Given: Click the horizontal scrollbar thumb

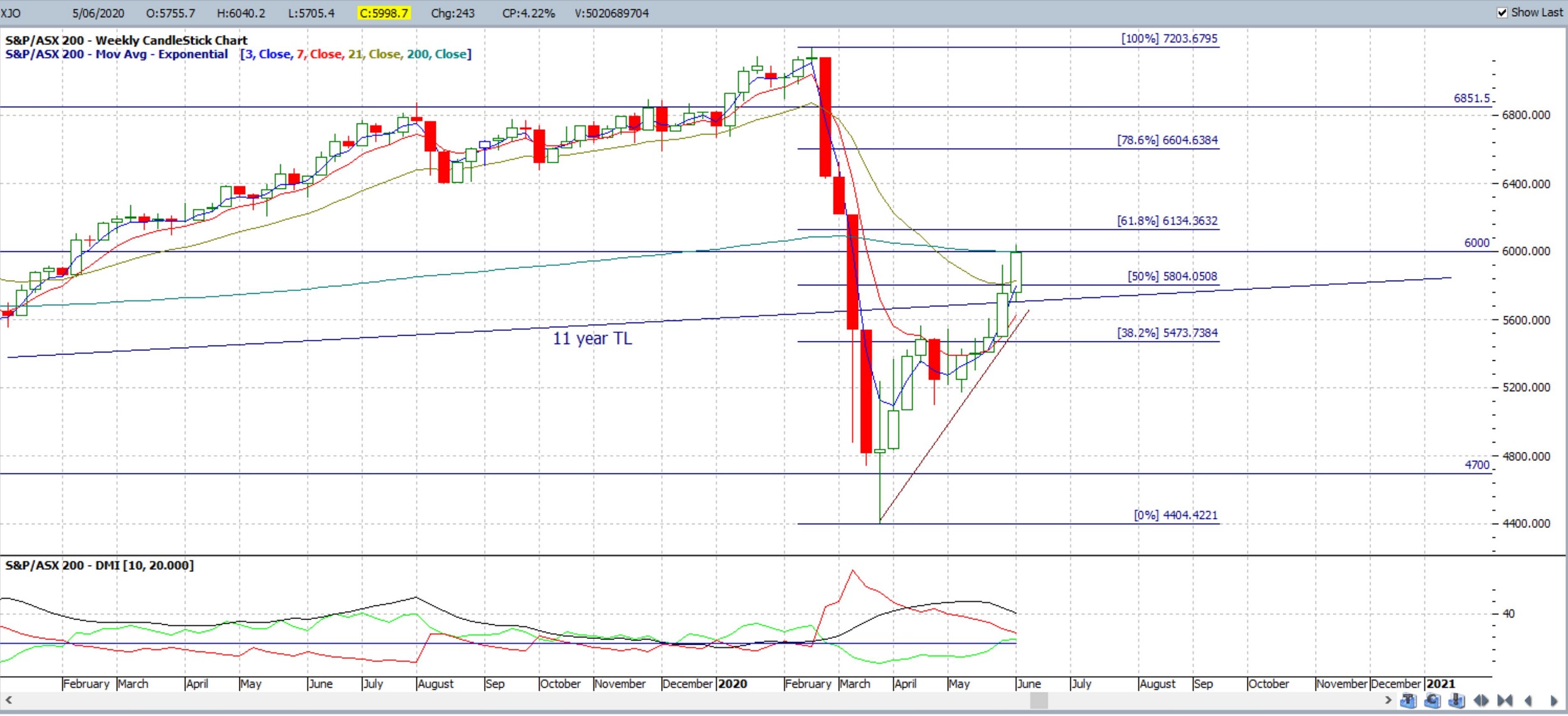Looking at the screenshot, I should (x=1039, y=700).
